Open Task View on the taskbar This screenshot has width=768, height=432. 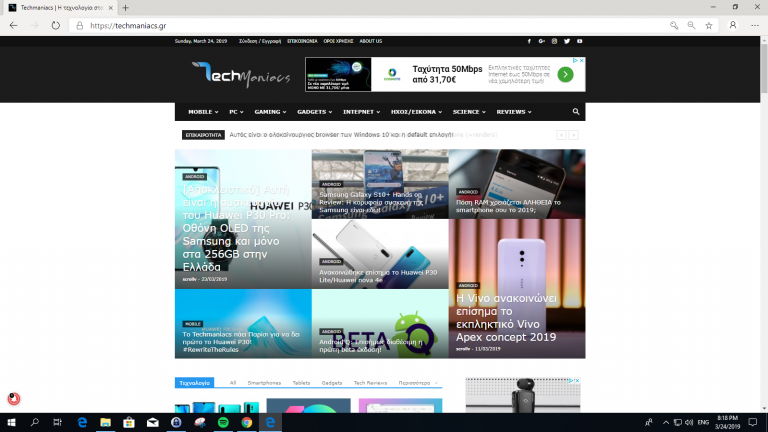pos(57,422)
